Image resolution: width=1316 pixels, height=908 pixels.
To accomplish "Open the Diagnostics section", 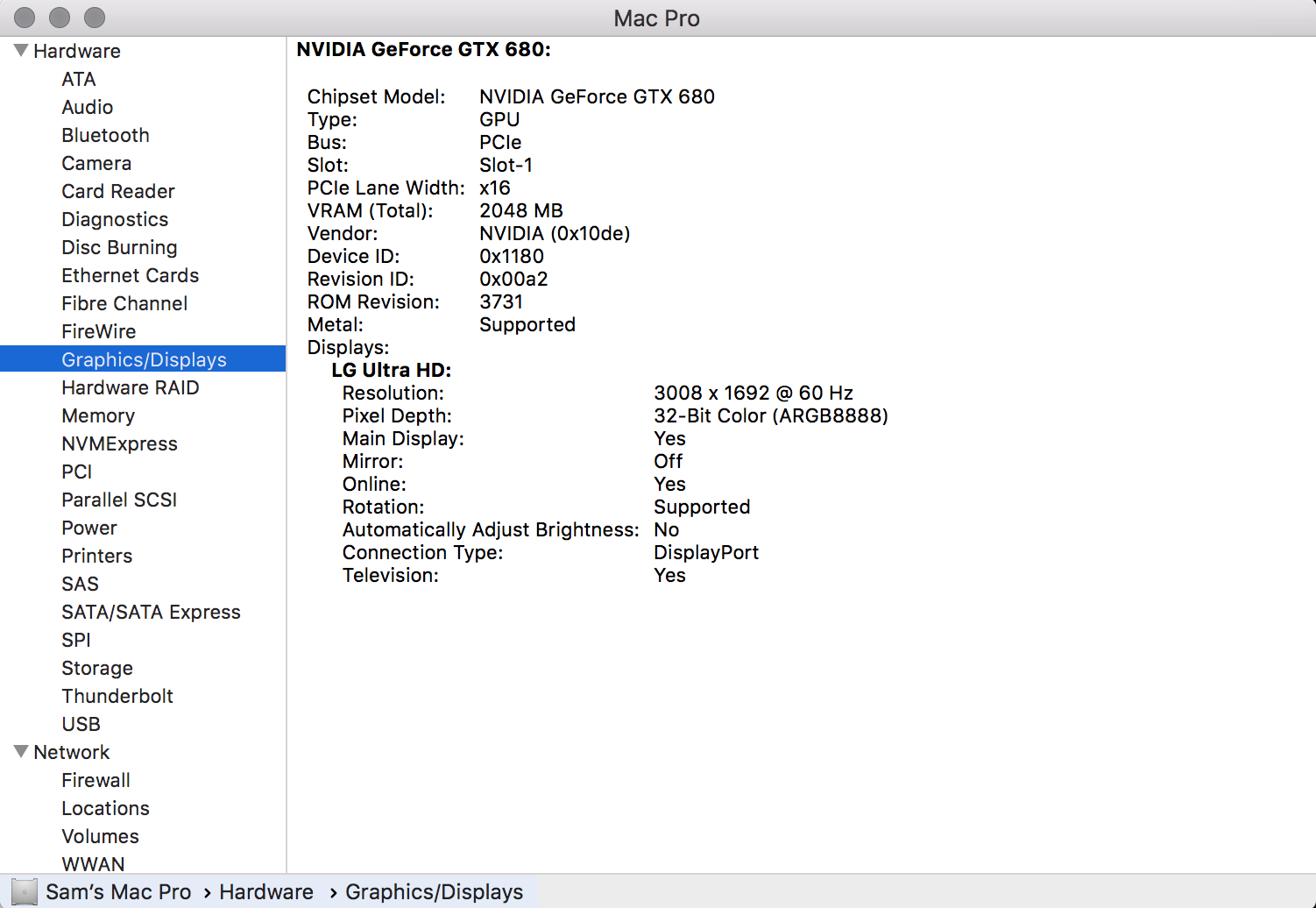I will pos(115,219).
